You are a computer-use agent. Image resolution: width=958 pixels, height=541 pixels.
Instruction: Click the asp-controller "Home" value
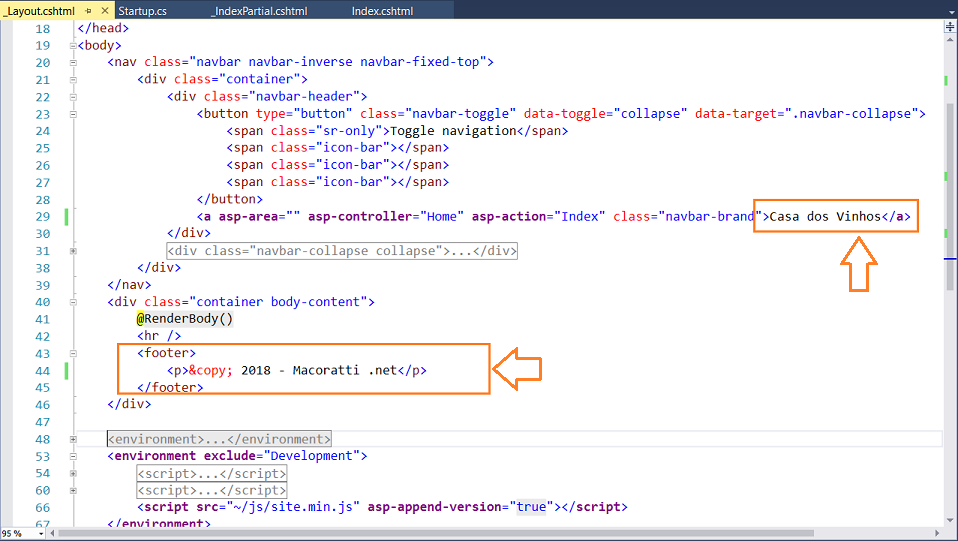click(442, 216)
